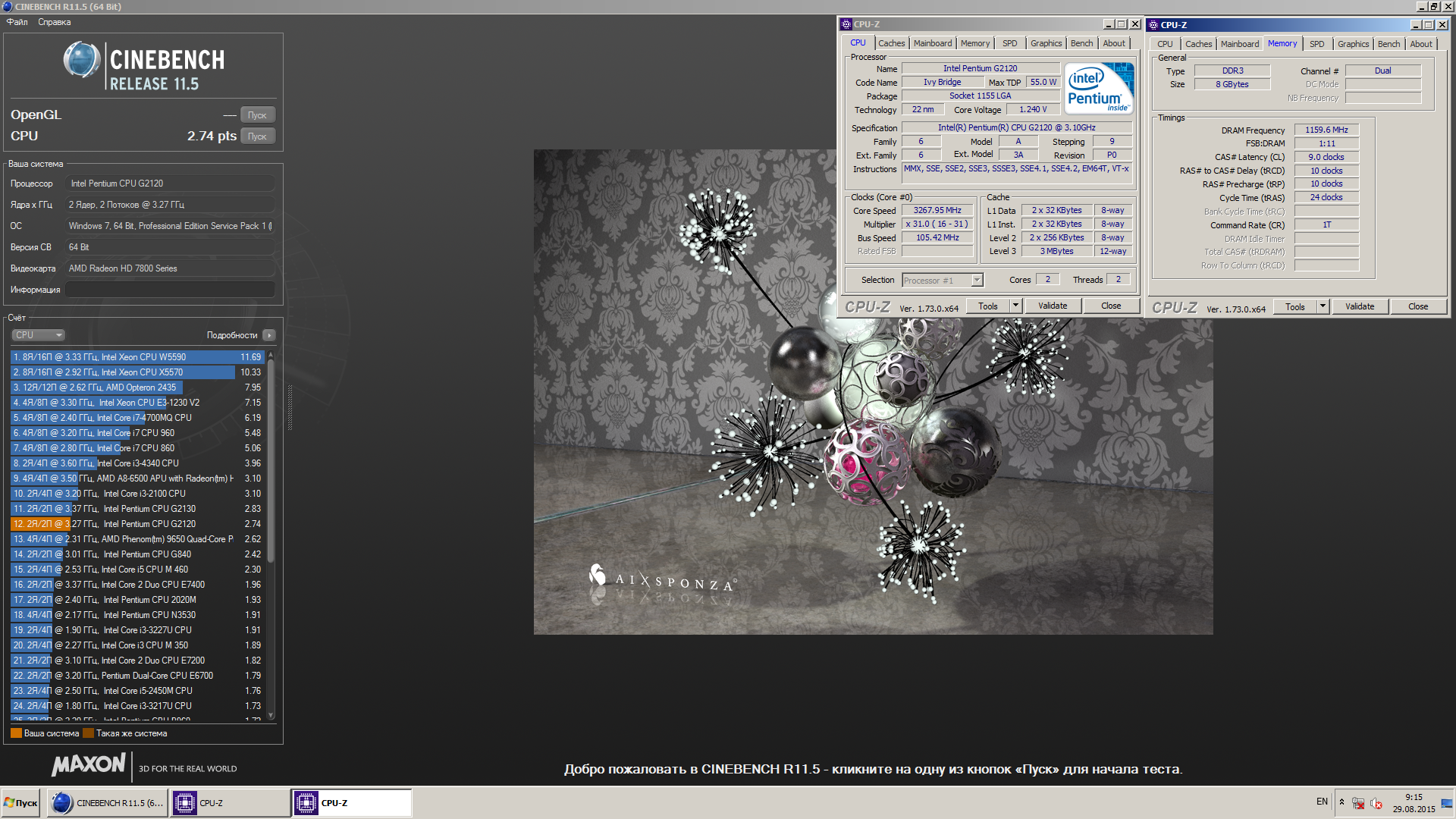Select ranking row Intel Core 2 Duo CPU E7400

(x=137, y=585)
